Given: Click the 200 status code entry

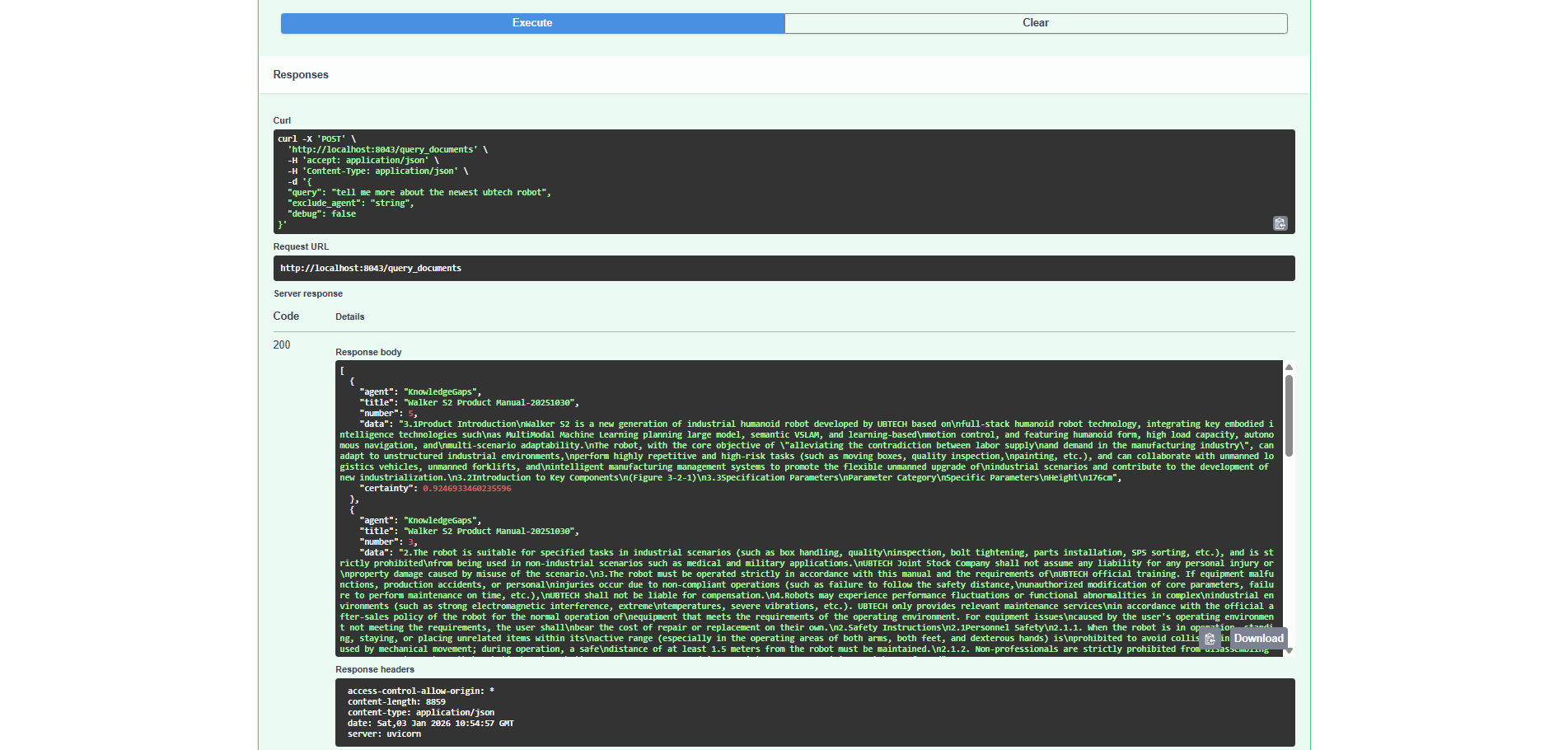Looking at the screenshot, I should point(281,345).
